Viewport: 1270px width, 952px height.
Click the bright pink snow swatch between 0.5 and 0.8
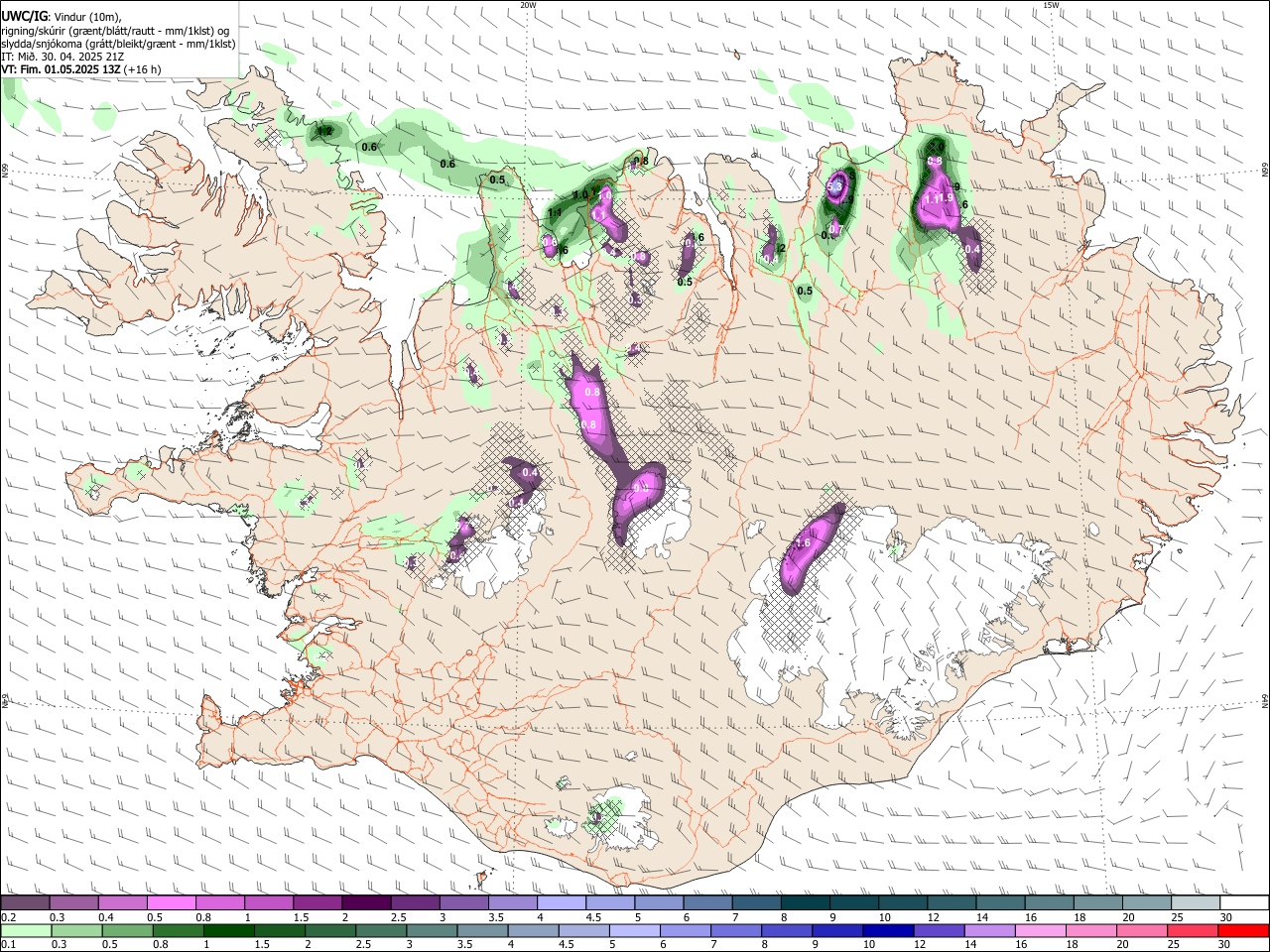[171, 903]
